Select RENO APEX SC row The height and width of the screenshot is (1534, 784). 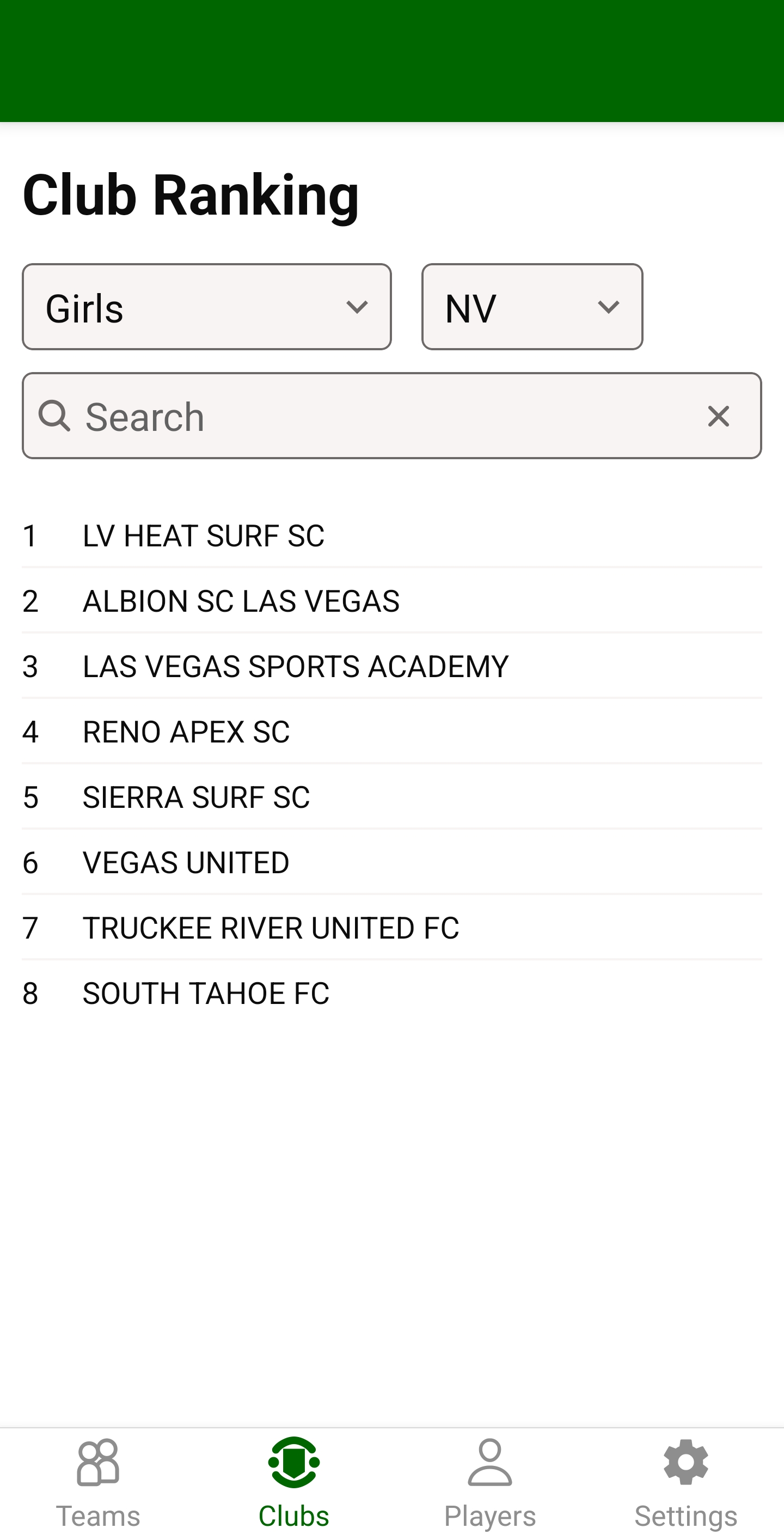[186, 732]
